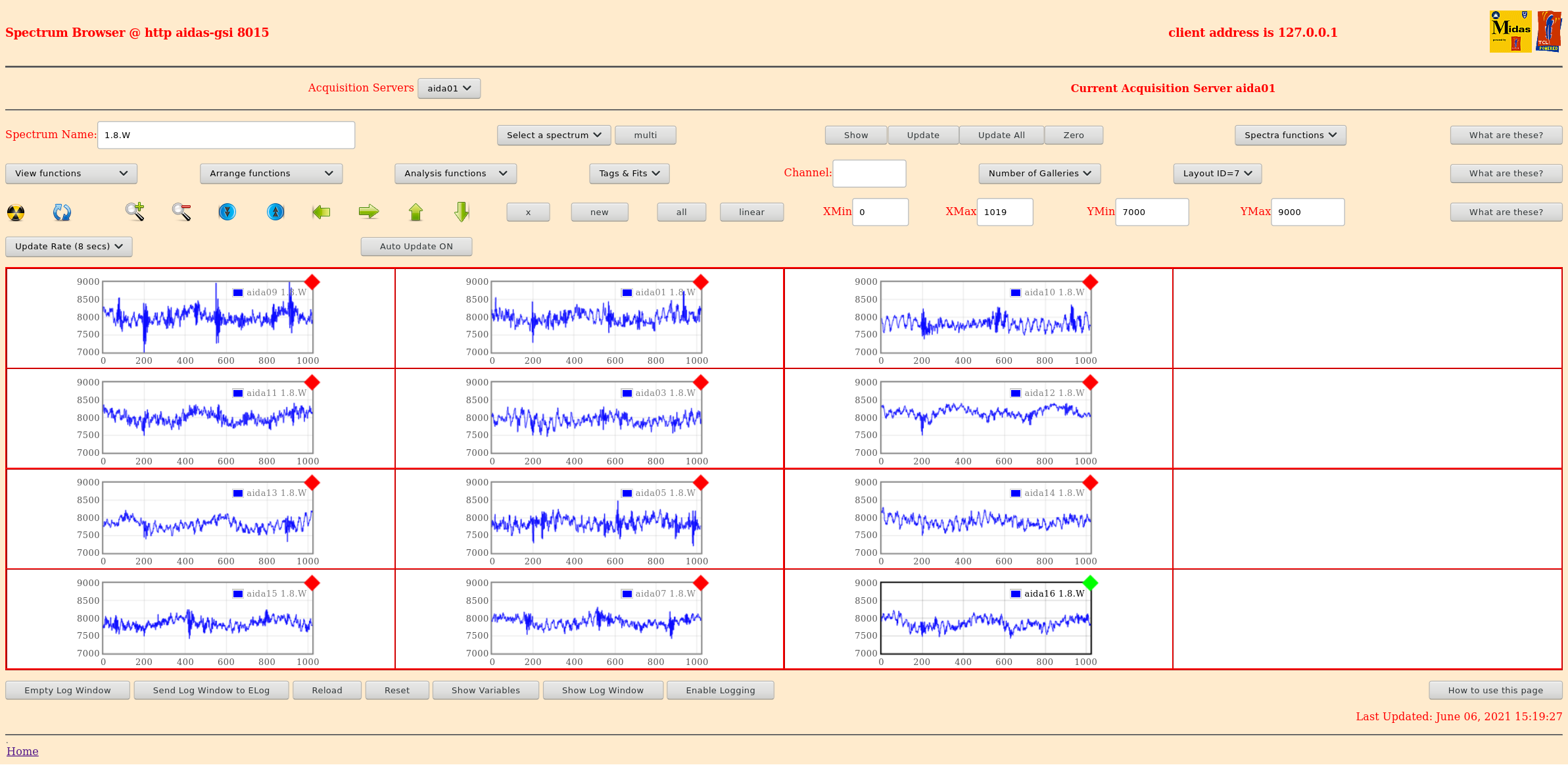This screenshot has width=1568, height=765.
Task: Open the Layout ID=7 dropdown
Action: coord(1217,174)
